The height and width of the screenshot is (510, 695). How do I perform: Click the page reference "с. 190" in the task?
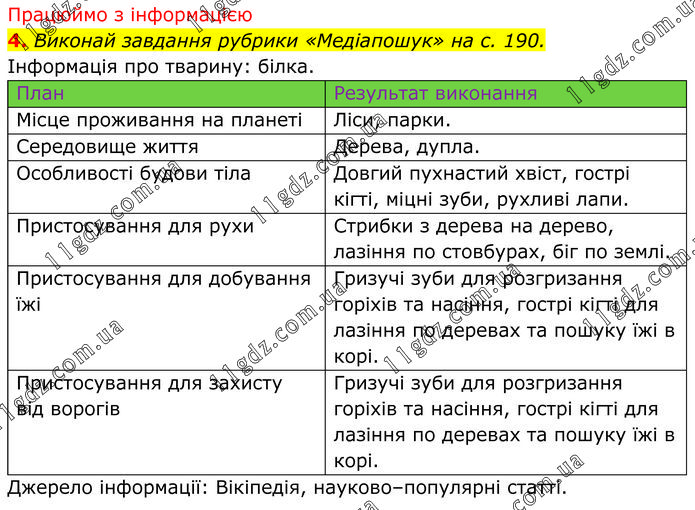[508, 41]
